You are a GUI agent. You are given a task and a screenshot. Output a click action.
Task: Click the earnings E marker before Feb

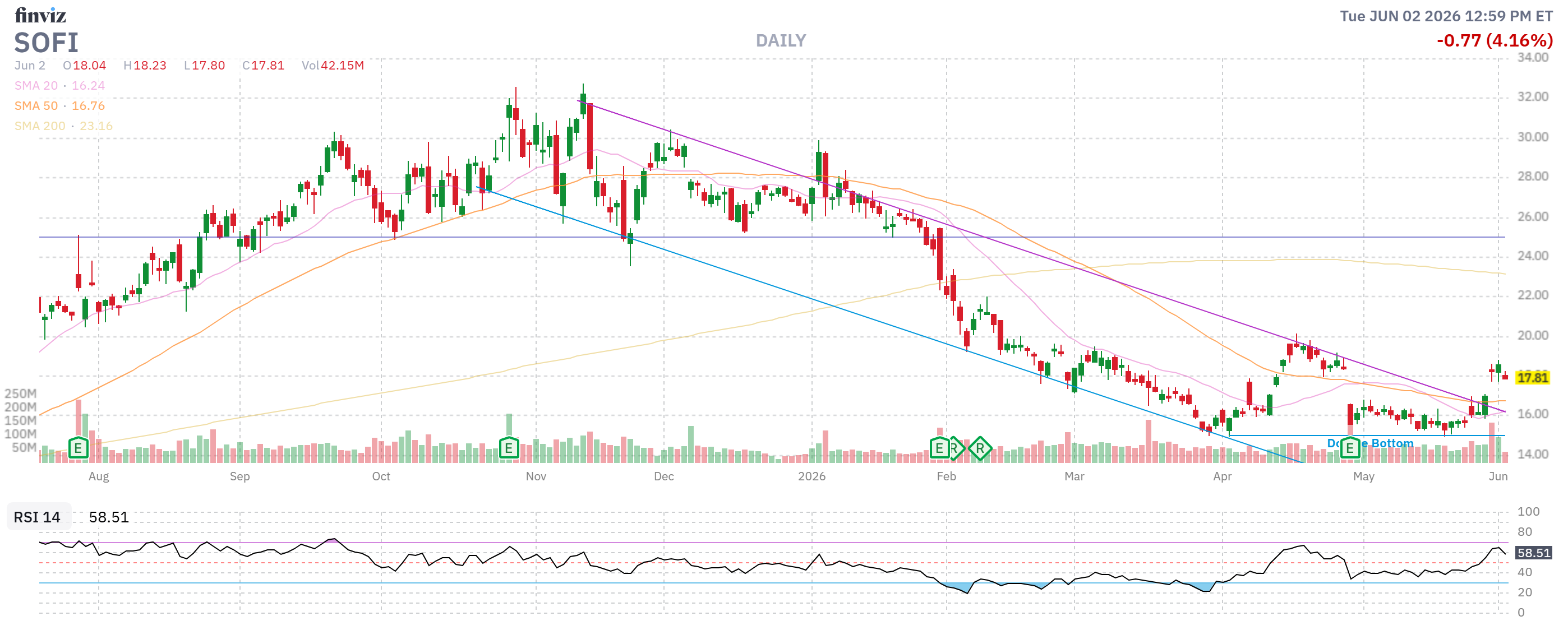(x=939, y=449)
